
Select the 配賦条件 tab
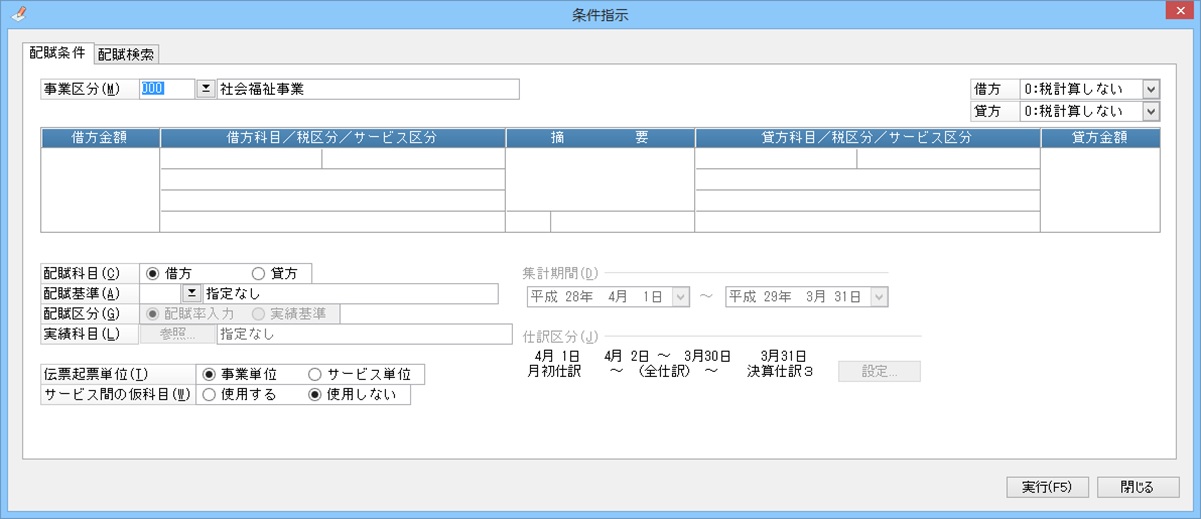(x=57, y=53)
